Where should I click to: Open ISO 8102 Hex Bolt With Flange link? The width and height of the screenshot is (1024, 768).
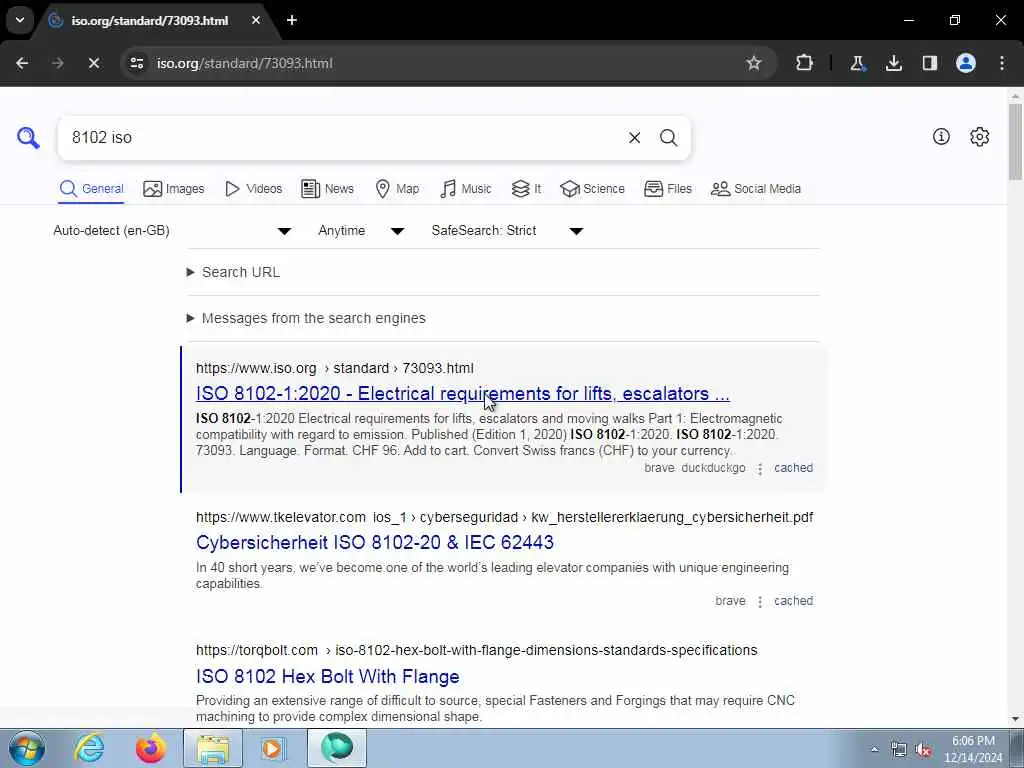tap(328, 677)
